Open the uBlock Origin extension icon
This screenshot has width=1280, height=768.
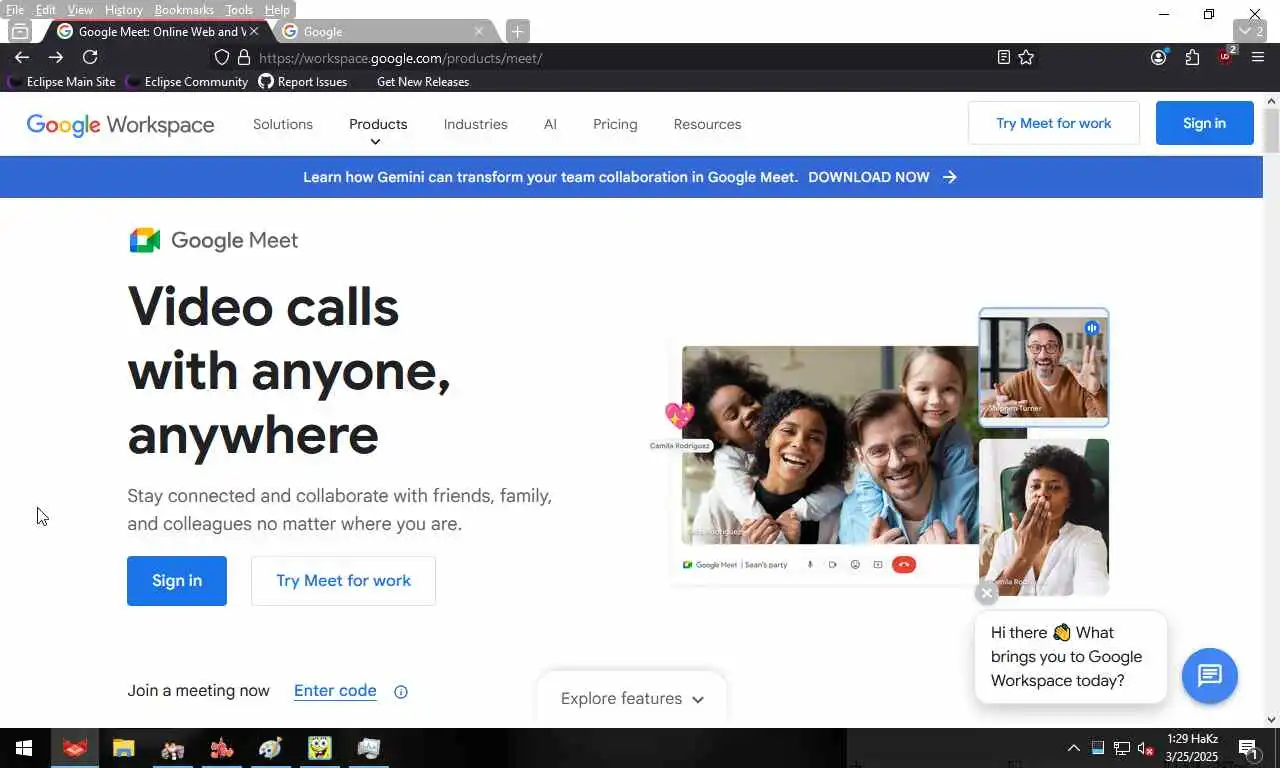[1225, 57]
